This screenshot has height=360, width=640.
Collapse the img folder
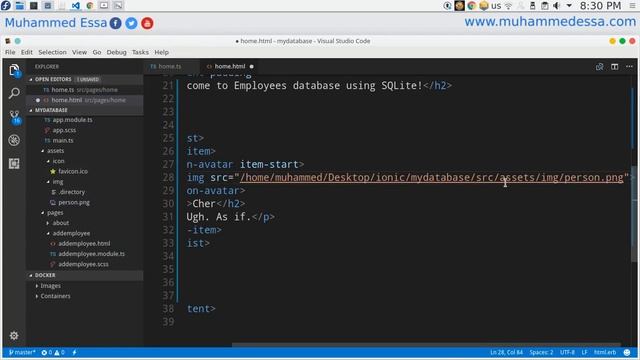(x=58, y=182)
